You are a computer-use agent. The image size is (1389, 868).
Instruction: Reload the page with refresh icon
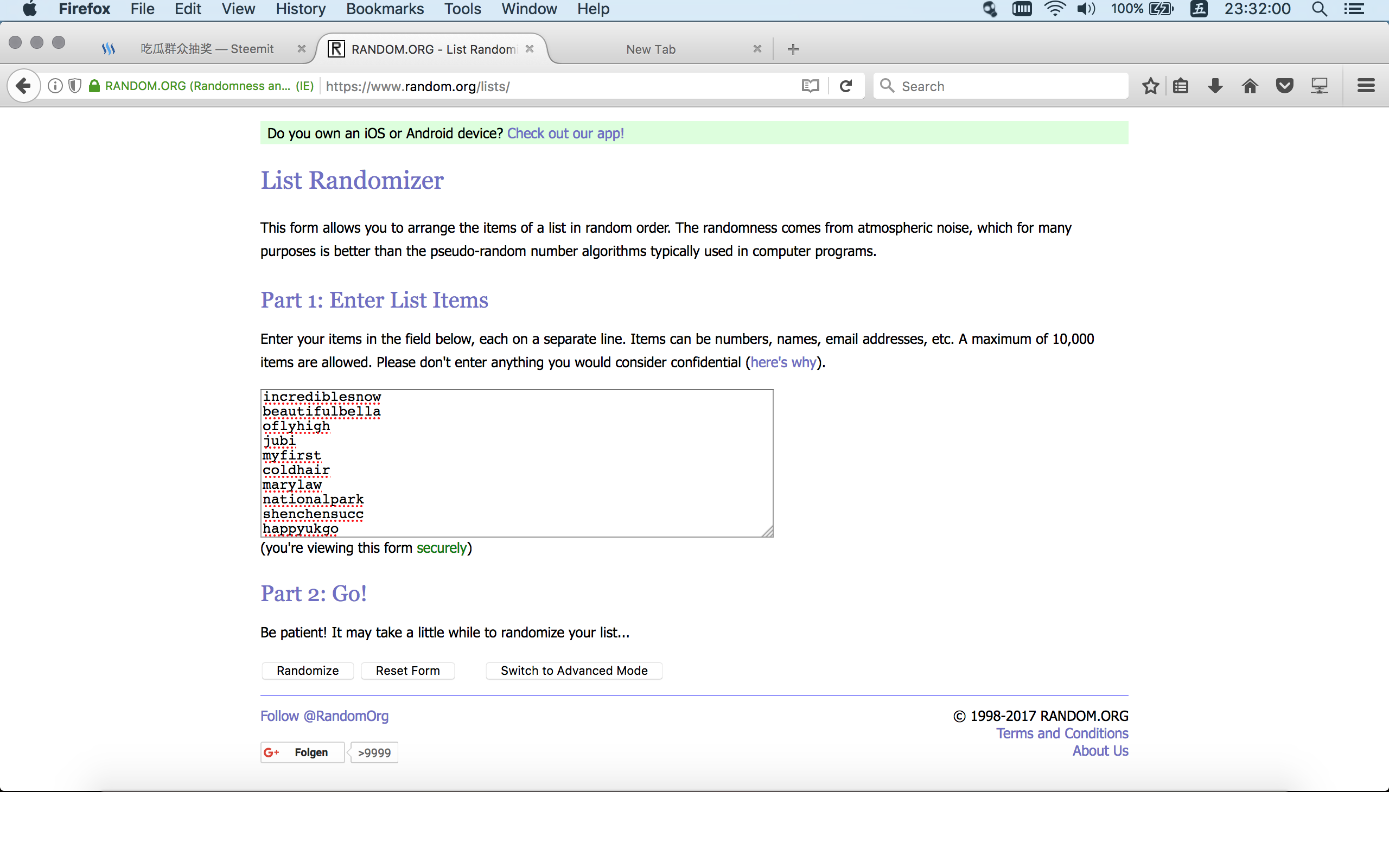coord(845,86)
